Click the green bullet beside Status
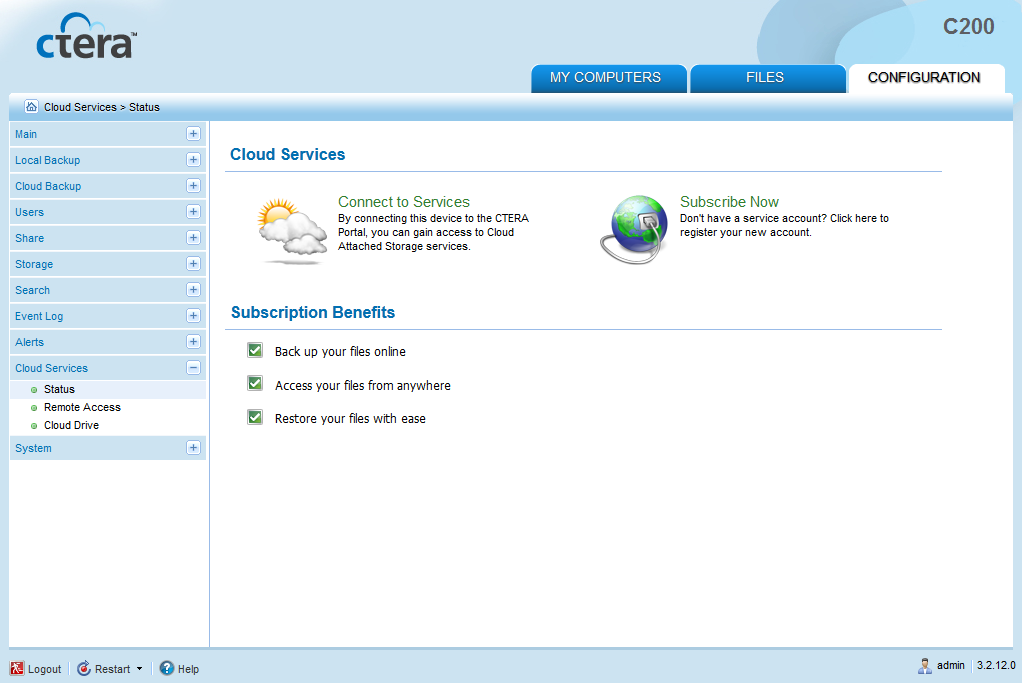The image size is (1022, 683). (x=34, y=390)
